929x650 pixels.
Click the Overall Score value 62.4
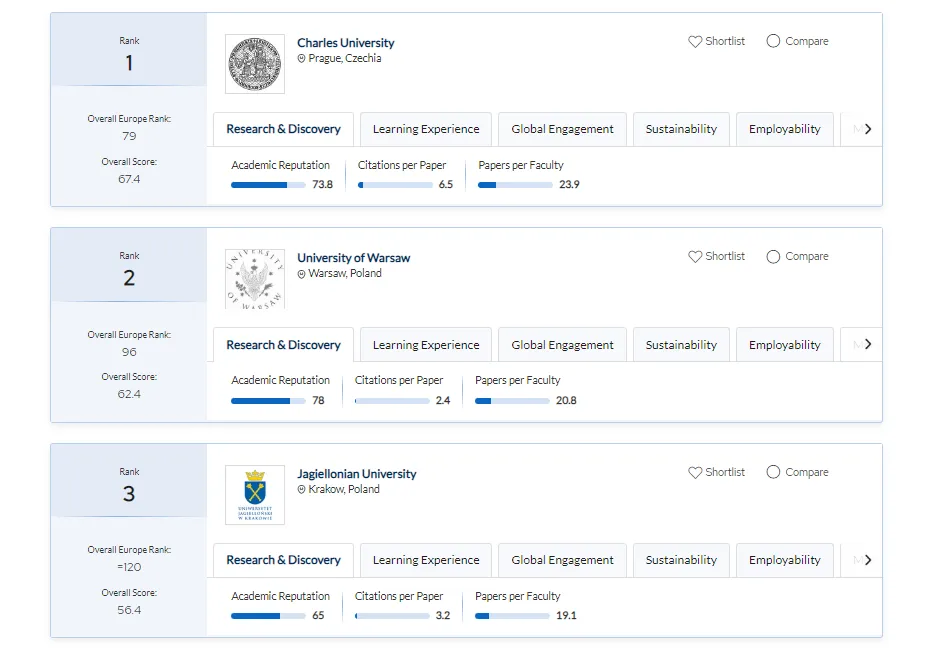point(129,394)
